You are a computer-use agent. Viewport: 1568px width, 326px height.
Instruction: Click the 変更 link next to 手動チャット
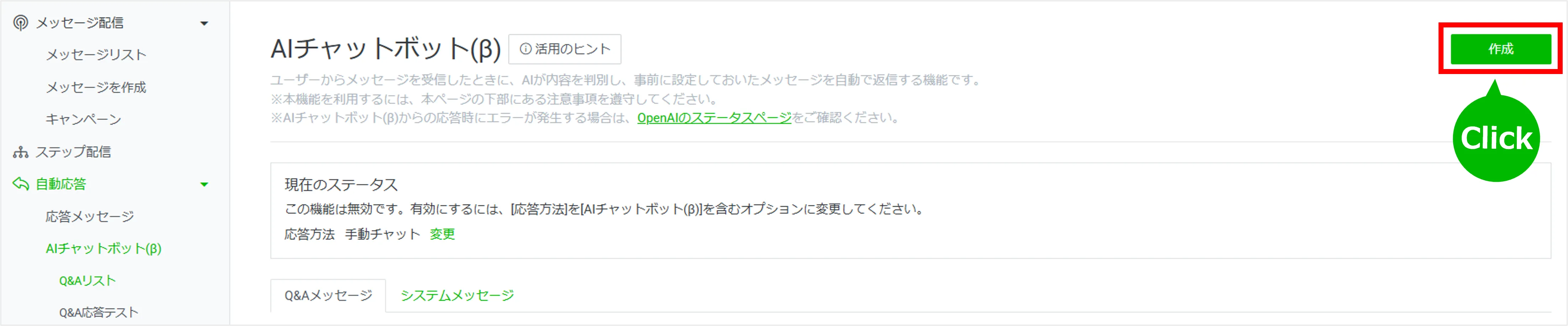point(443,234)
